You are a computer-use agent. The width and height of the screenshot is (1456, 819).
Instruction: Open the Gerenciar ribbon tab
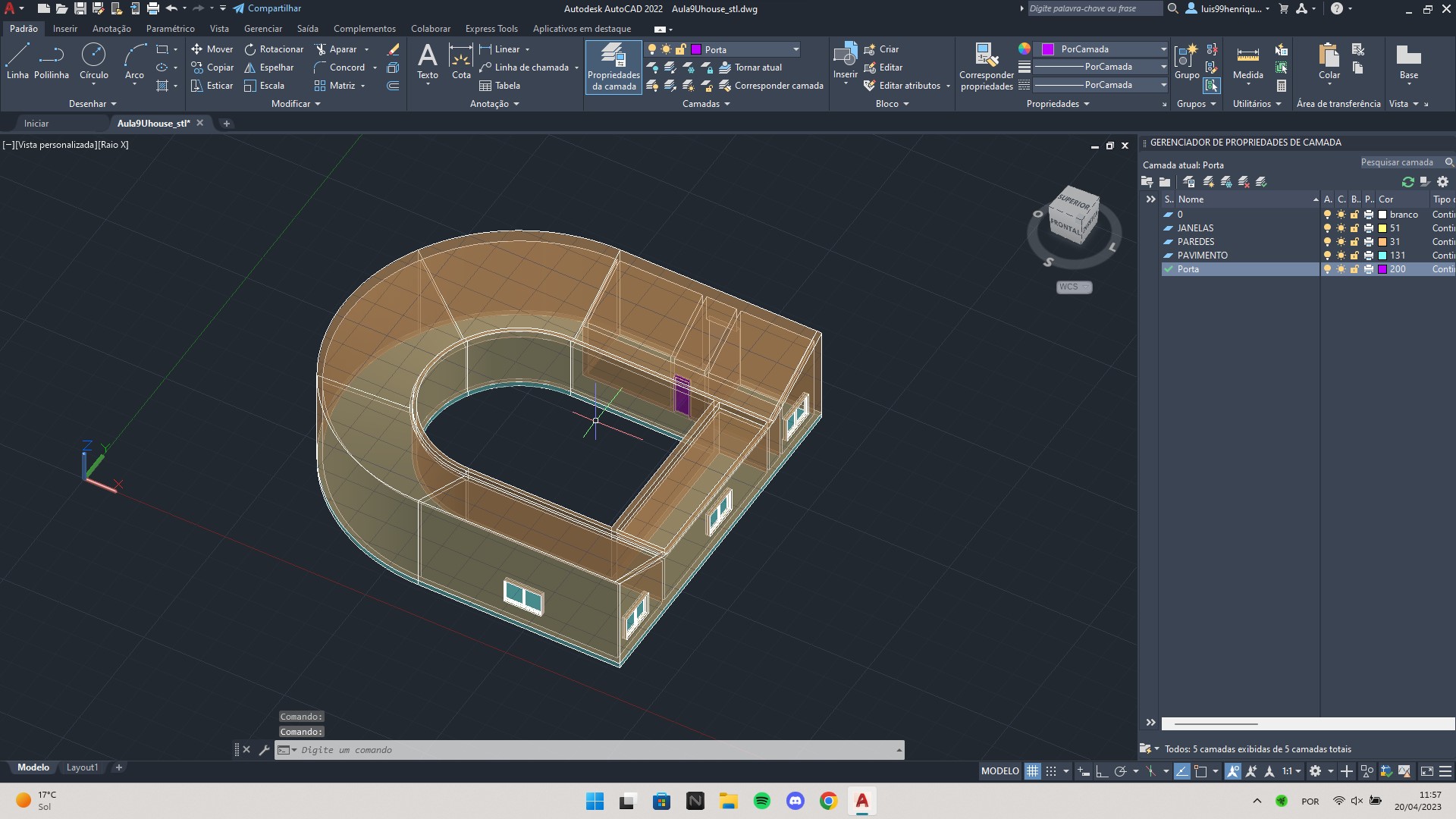point(263,29)
